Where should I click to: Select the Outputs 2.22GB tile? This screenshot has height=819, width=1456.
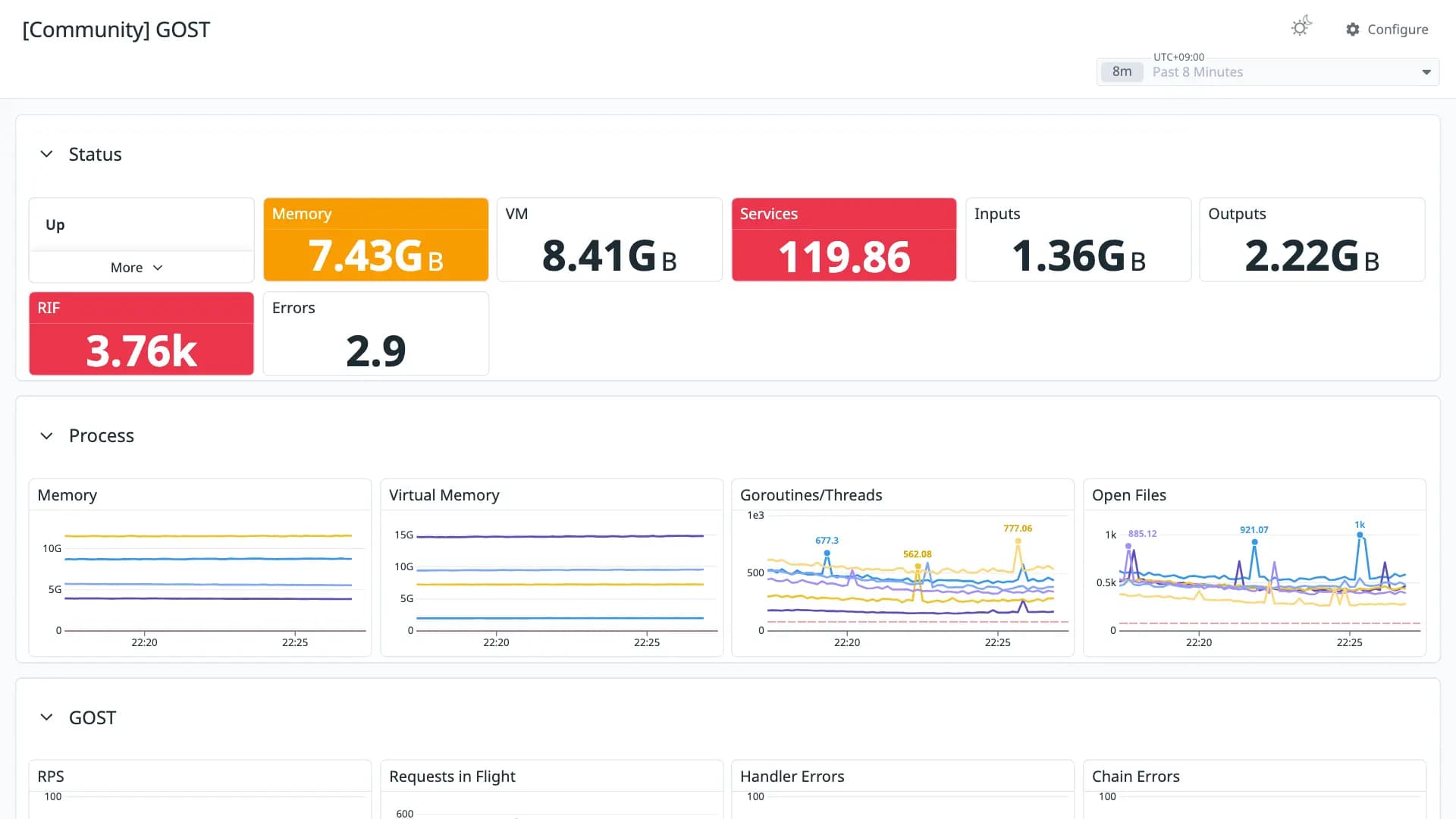coord(1312,240)
